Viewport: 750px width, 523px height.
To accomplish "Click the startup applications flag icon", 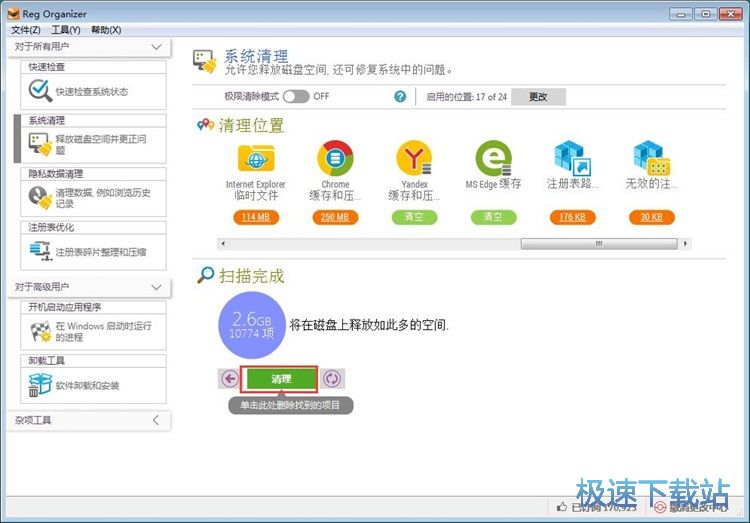I will (x=41, y=332).
